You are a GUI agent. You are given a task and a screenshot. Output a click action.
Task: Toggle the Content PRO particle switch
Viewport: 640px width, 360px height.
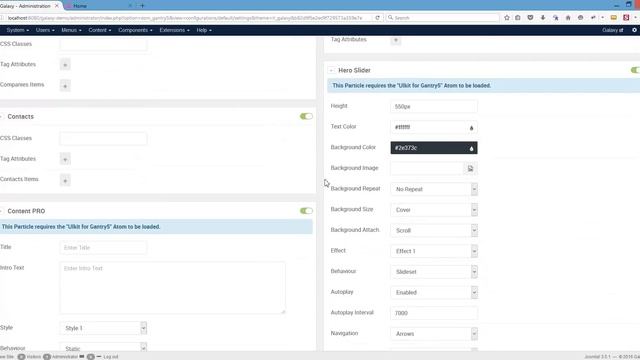coord(306,211)
